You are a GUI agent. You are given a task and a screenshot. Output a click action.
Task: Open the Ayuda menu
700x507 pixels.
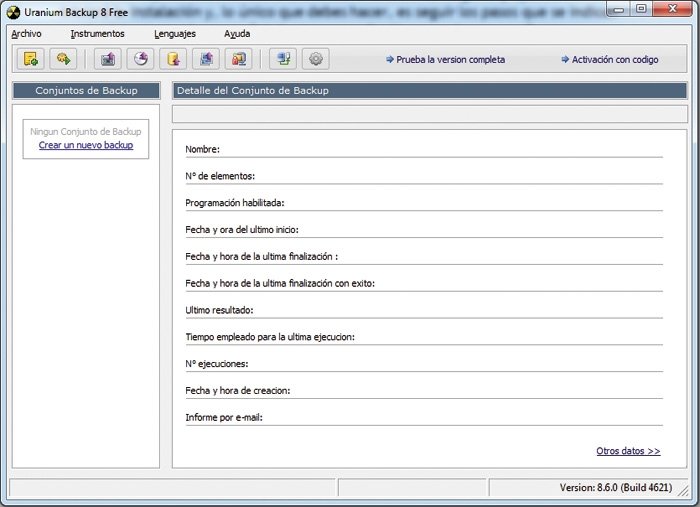tap(237, 34)
